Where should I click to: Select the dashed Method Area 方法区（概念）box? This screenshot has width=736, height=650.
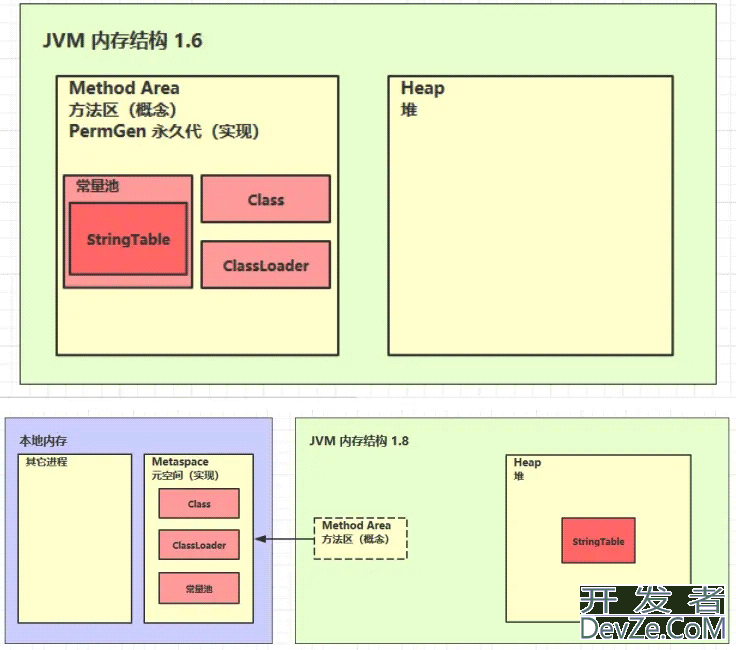(360, 538)
